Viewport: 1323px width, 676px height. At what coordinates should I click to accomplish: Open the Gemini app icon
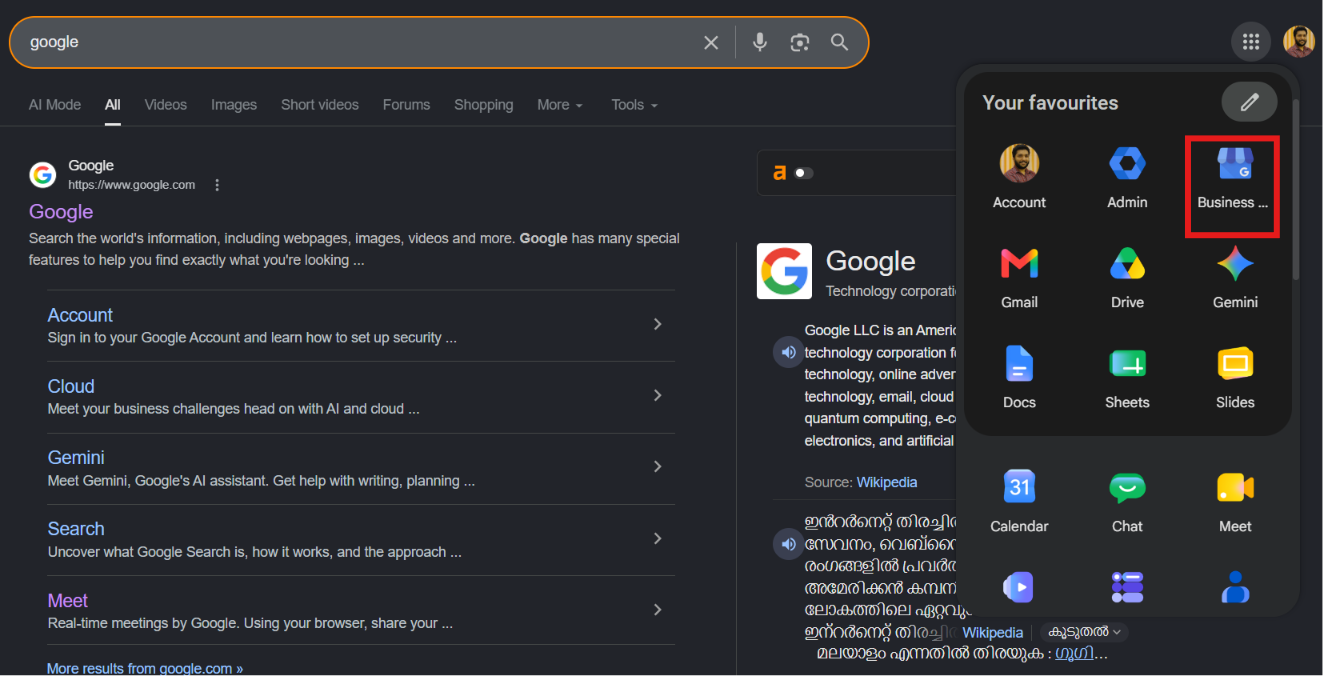point(1235,277)
